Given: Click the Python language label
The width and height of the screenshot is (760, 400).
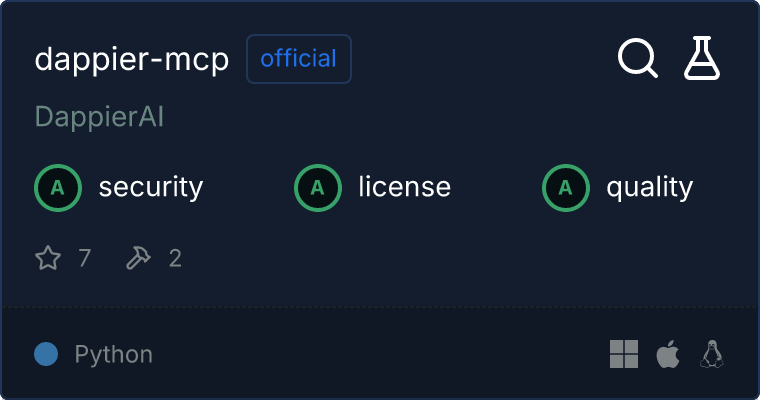Looking at the screenshot, I should tap(114, 354).
